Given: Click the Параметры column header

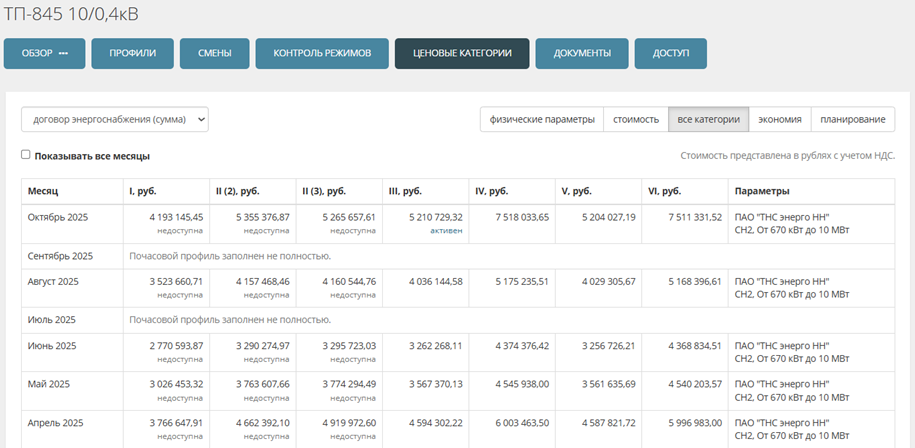Looking at the screenshot, I should click(x=762, y=191).
